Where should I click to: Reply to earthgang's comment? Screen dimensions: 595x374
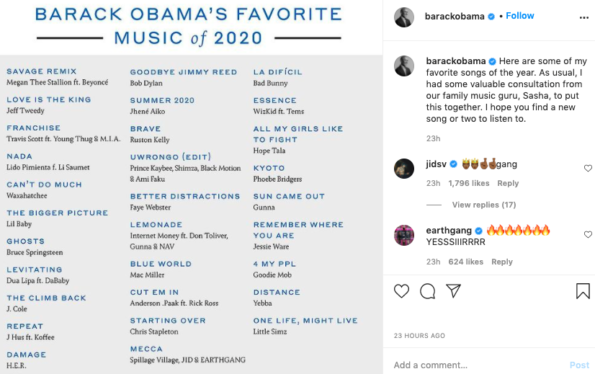[502, 262]
